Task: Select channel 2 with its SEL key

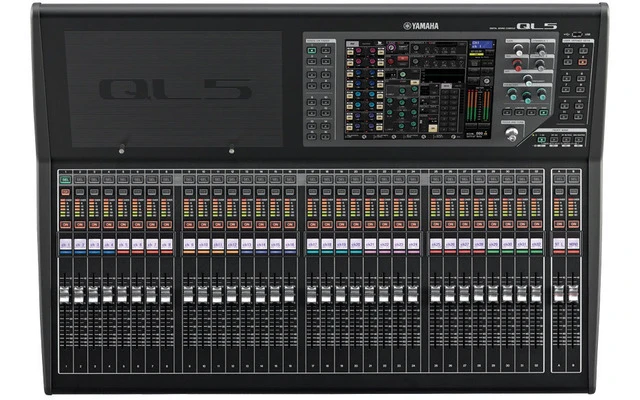Action: coord(80,180)
